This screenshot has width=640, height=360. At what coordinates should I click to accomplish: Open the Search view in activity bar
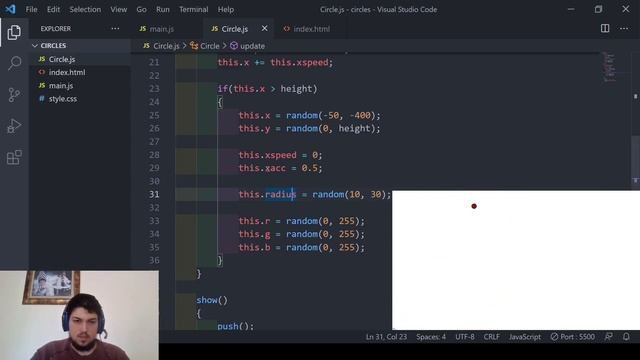[14, 63]
